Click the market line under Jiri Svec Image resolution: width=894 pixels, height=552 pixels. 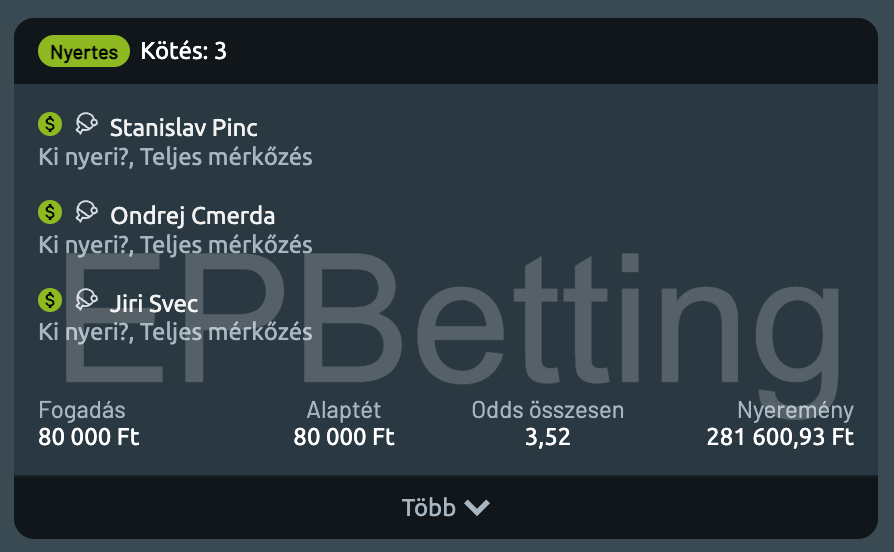[x=175, y=332]
